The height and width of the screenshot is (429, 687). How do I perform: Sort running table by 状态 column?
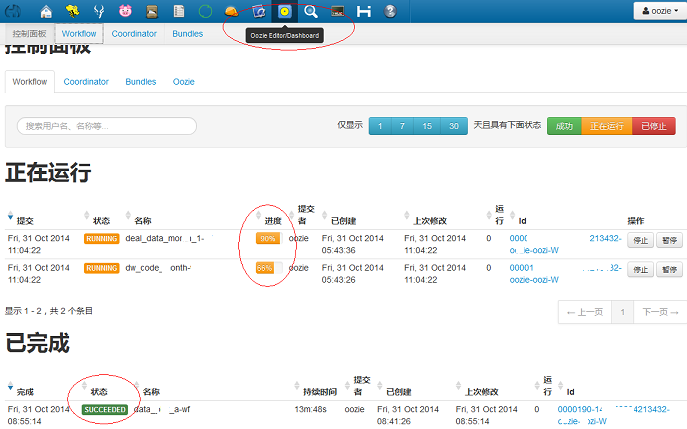point(101,221)
